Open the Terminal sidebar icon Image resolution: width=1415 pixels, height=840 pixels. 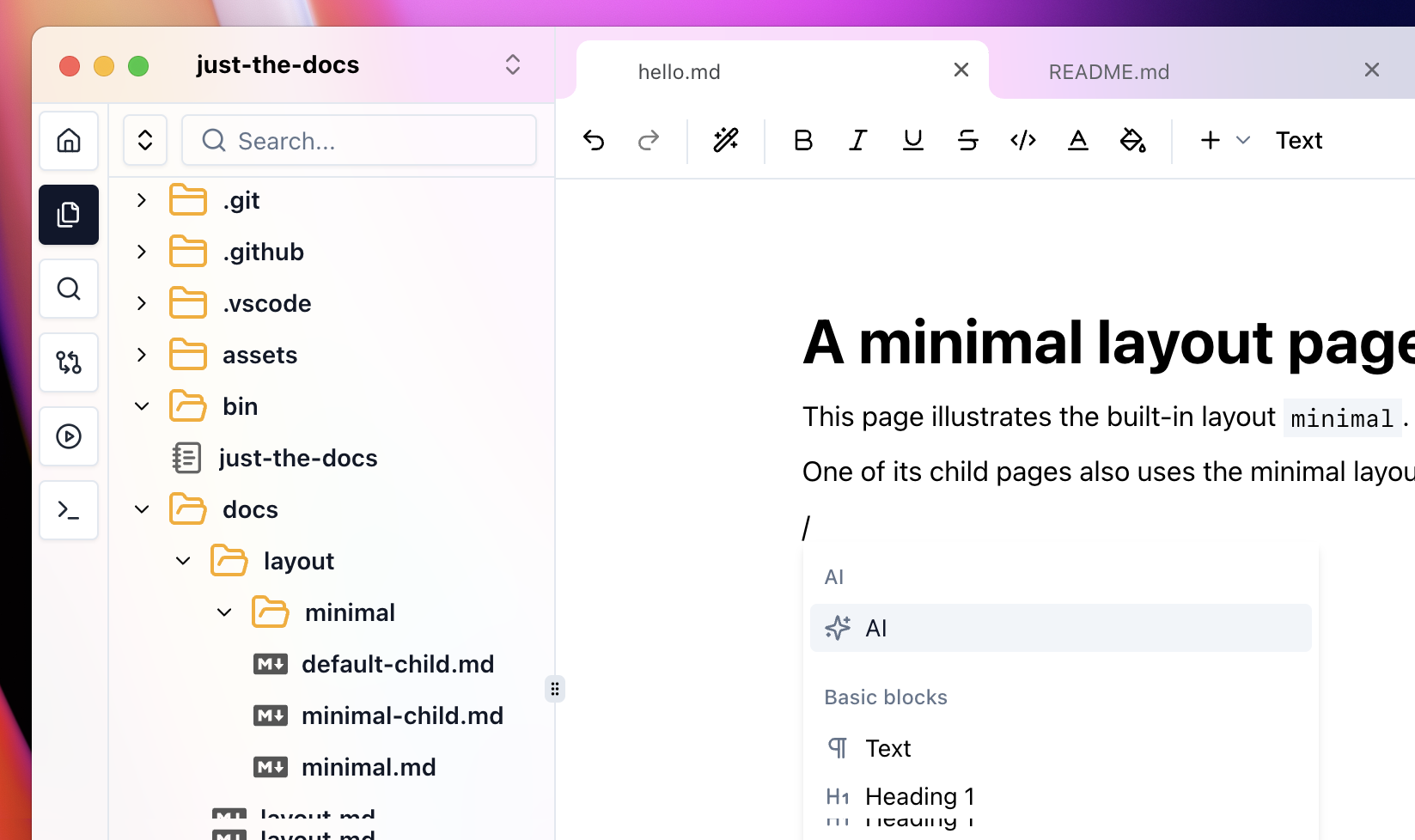(69, 510)
